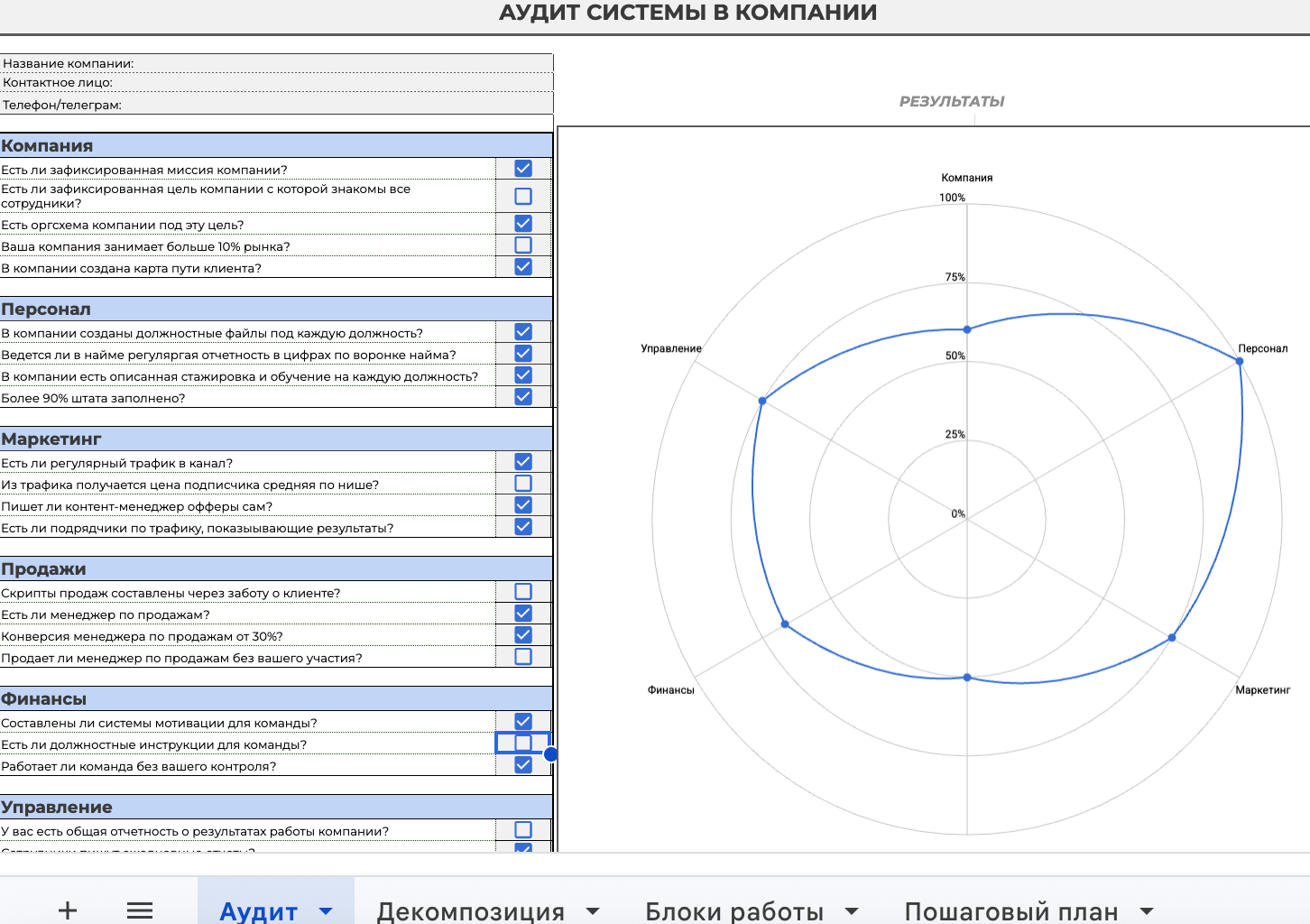Uncheck the company mission checkbox
This screenshot has height=924, width=1310.
coord(523,169)
